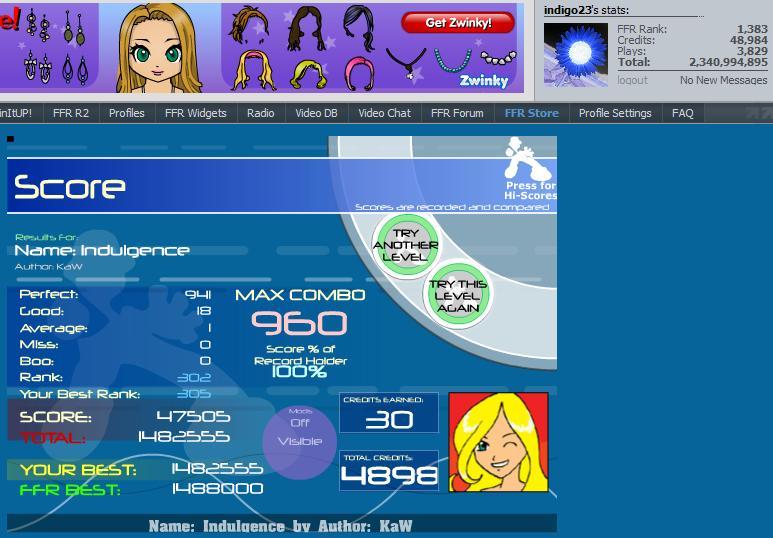
Task: Toggle the Mods Off Visible circle
Action: tap(300, 442)
